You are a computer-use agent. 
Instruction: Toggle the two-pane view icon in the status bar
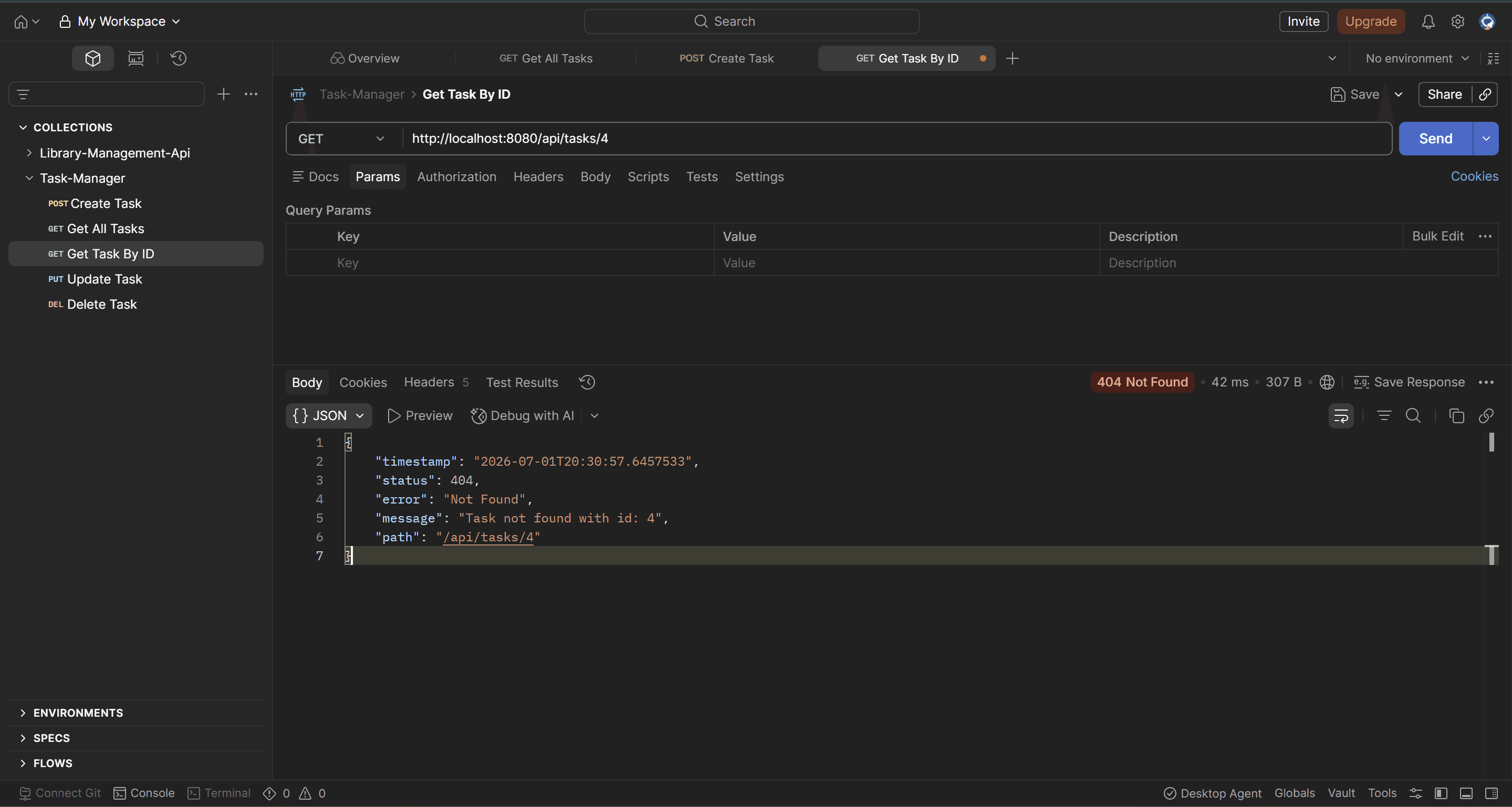[x=1466, y=793]
